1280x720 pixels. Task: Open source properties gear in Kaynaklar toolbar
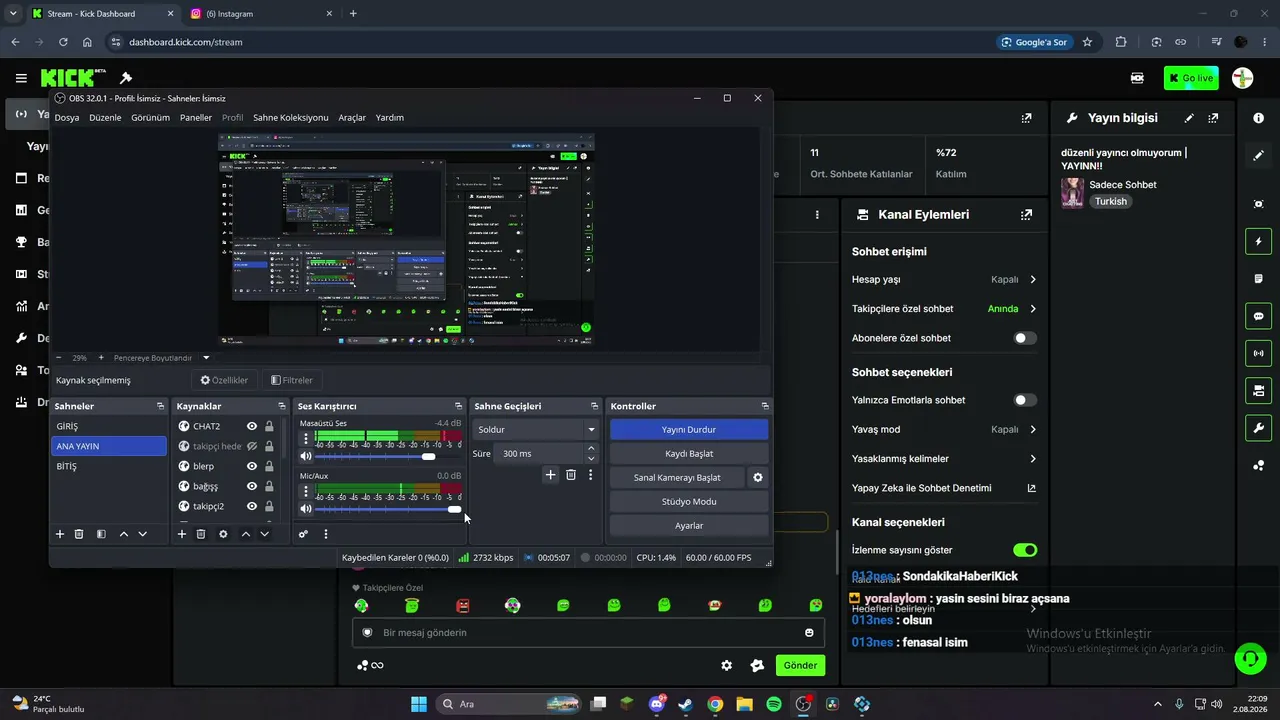pyautogui.click(x=223, y=534)
